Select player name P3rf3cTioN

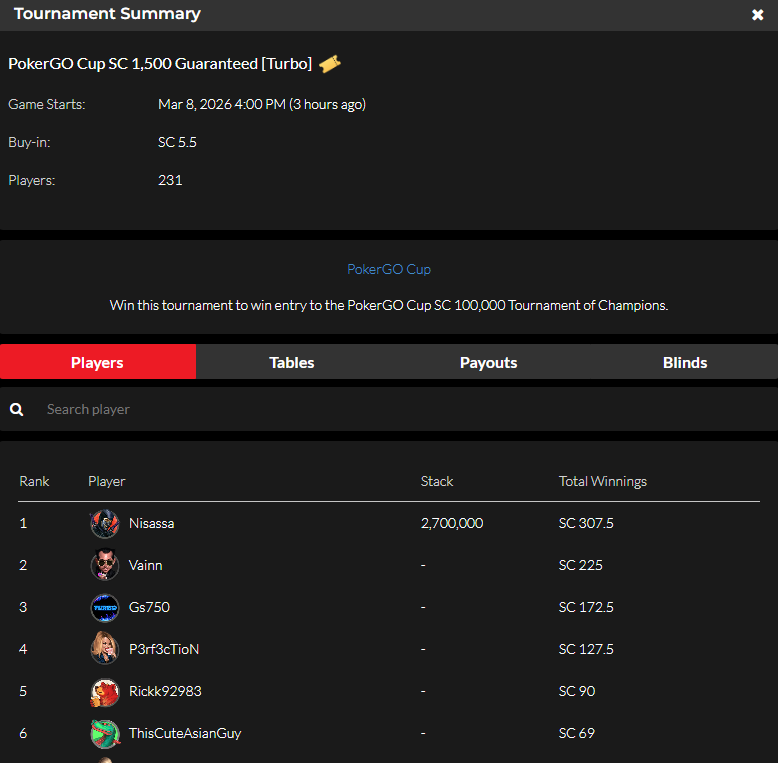click(x=164, y=649)
